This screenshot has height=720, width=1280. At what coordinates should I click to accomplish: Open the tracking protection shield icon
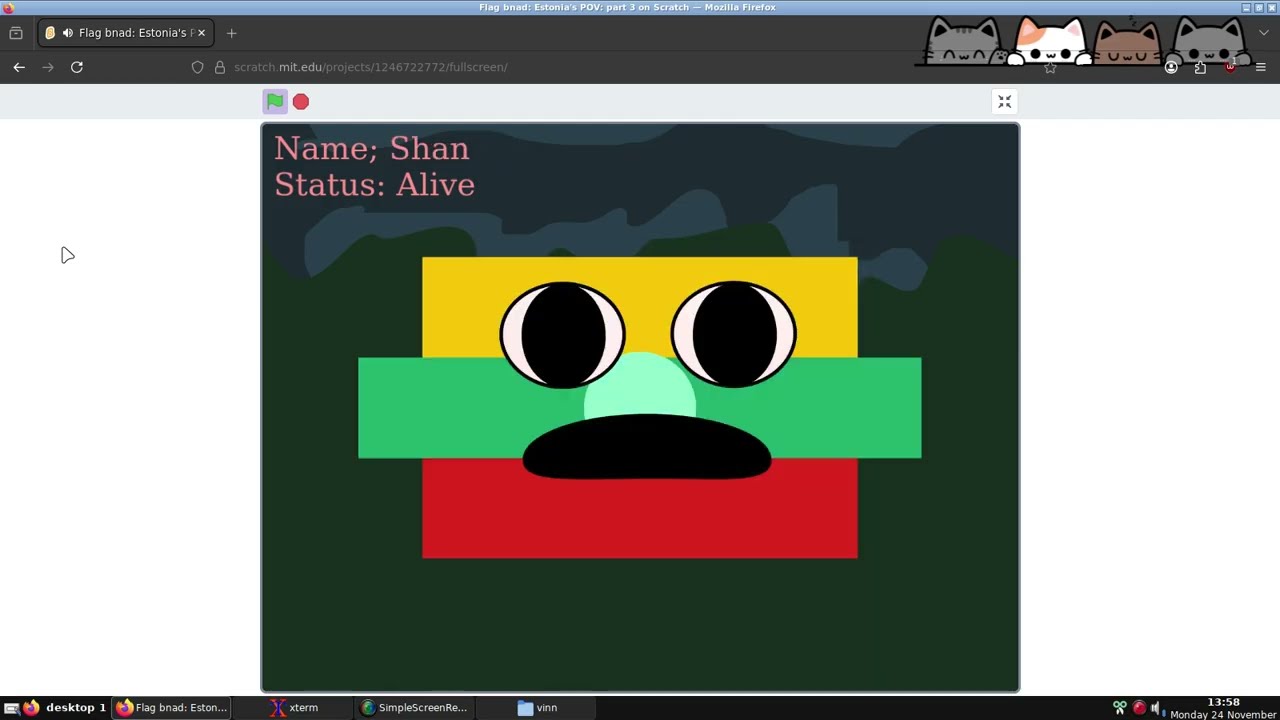coord(197,67)
